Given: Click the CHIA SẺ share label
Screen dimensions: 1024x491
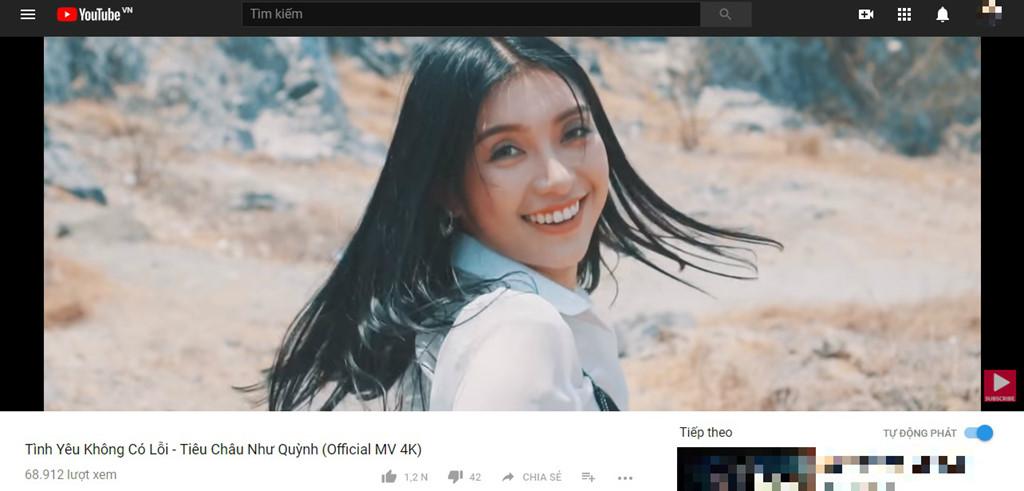Looking at the screenshot, I should coord(542,477).
